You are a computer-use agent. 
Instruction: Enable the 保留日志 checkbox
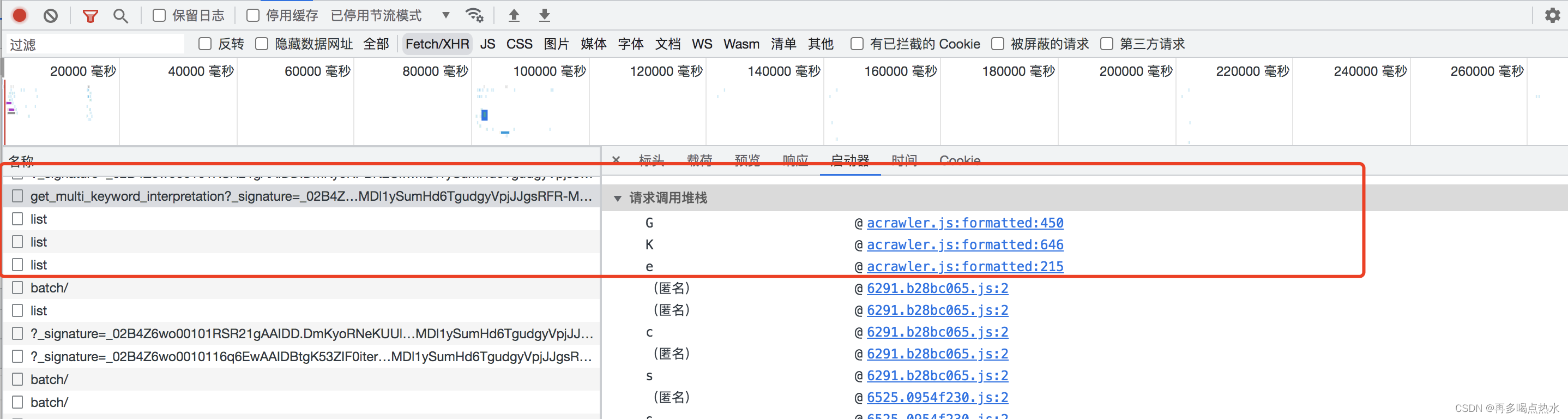click(159, 15)
